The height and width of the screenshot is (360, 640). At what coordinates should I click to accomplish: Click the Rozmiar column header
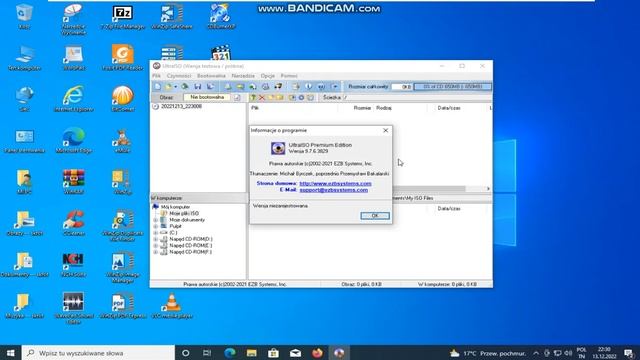362,108
